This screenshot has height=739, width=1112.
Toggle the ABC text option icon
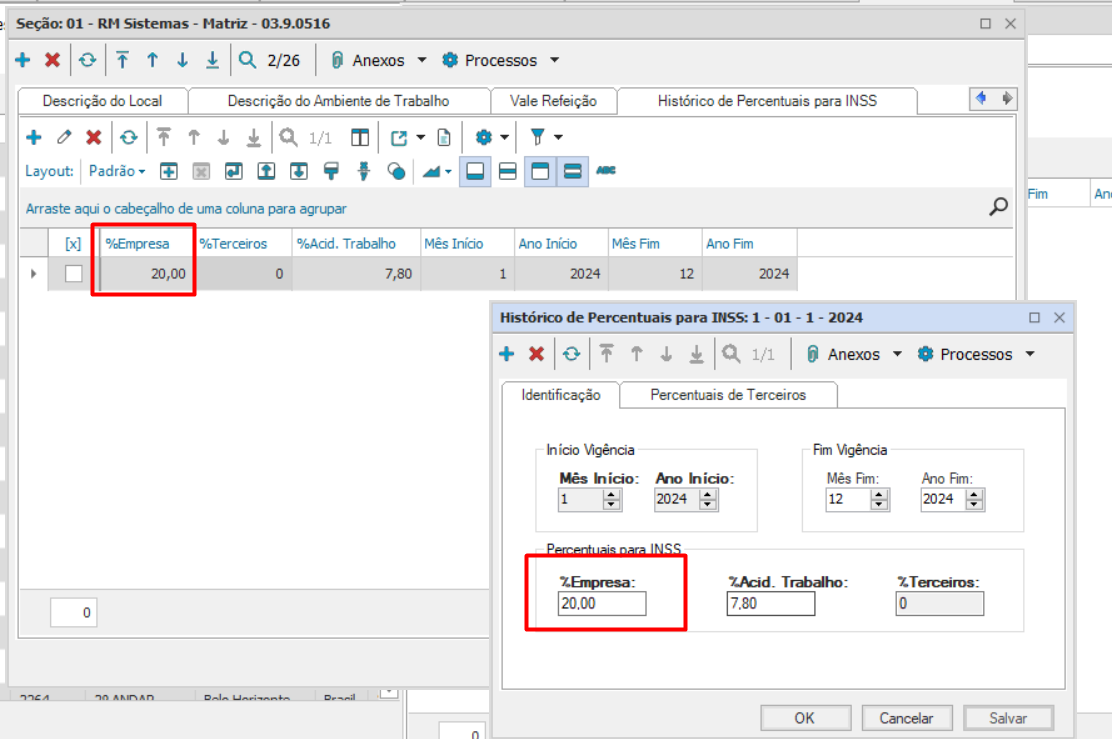(606, 170)
